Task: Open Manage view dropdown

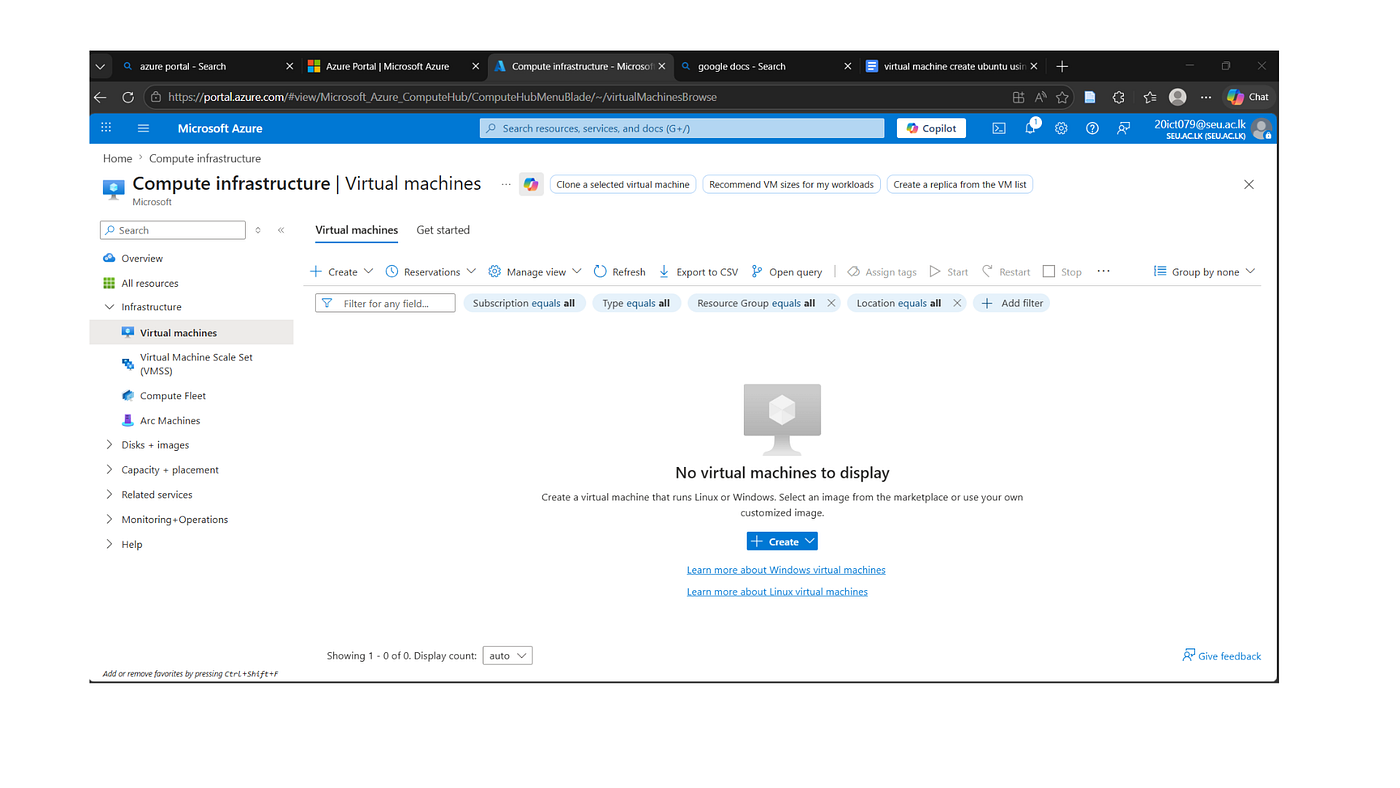Action: coord(535,272)
